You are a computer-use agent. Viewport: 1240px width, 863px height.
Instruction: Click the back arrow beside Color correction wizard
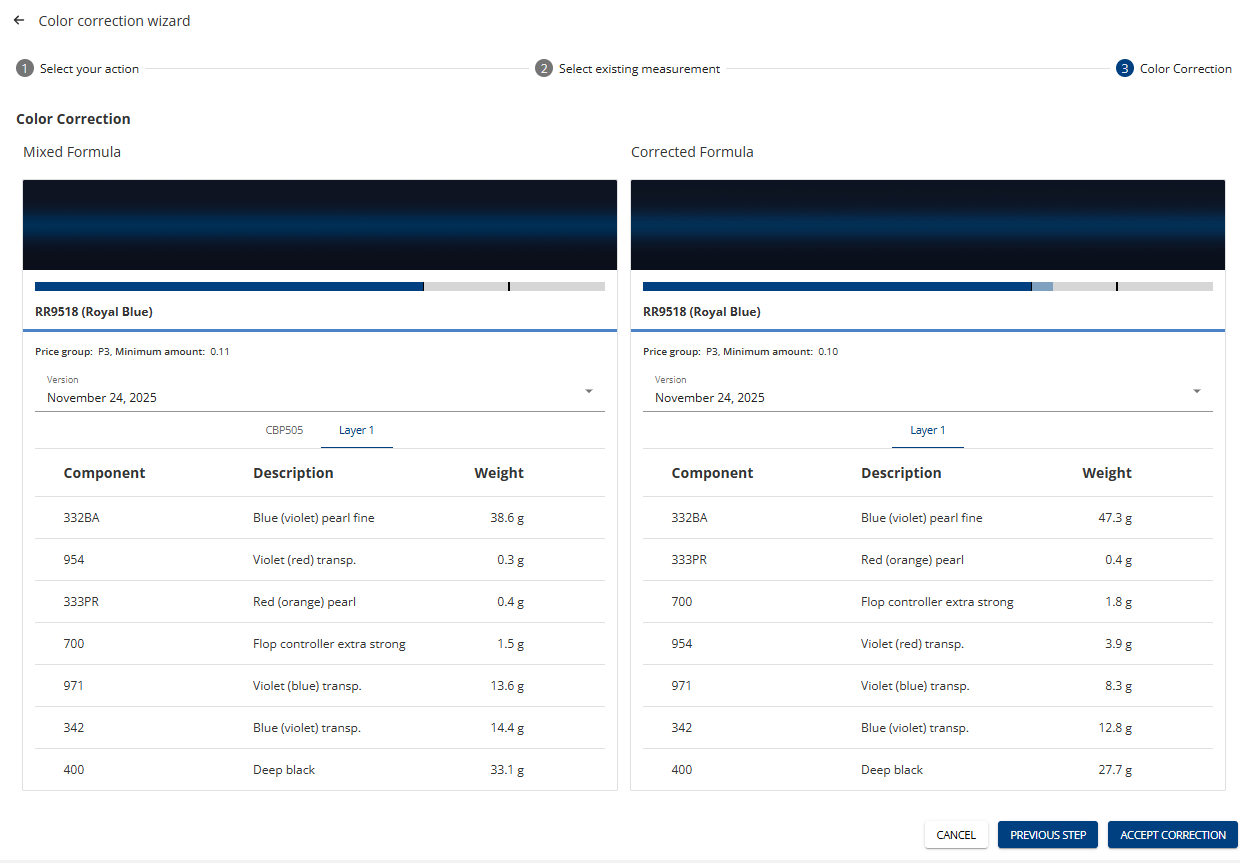click(x=19, y=20)
